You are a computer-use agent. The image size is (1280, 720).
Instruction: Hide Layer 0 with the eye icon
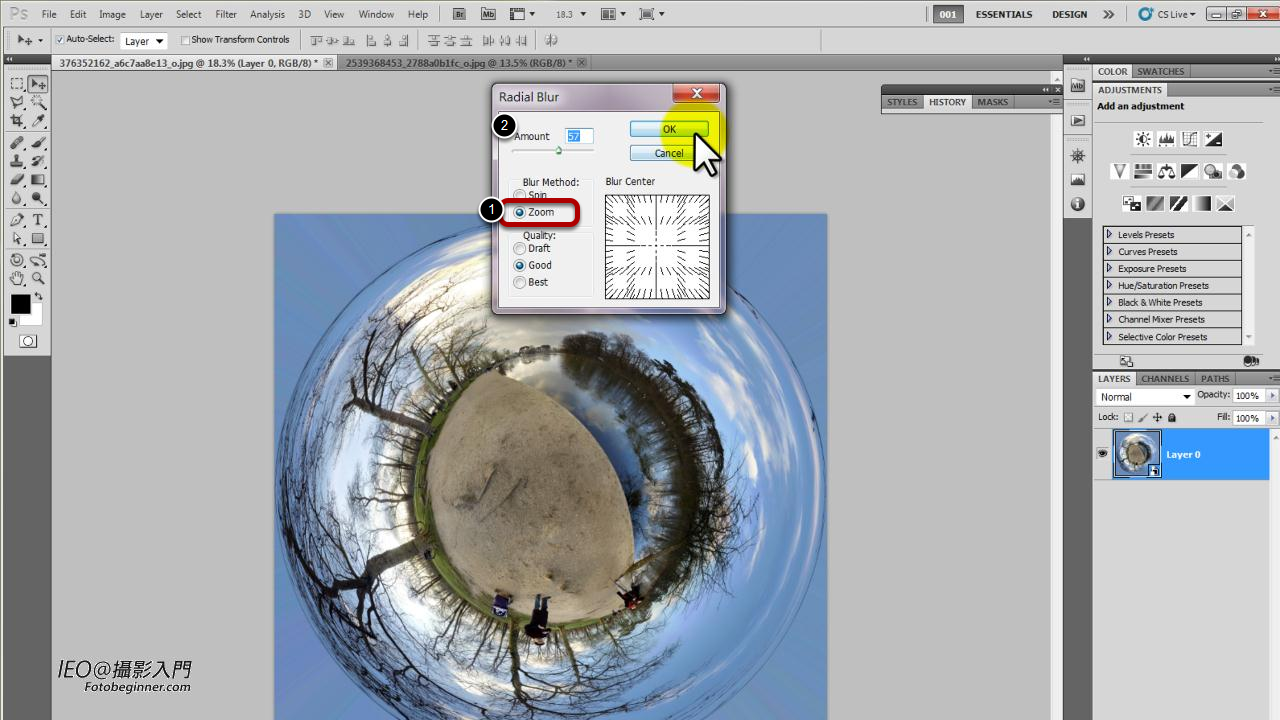pos(1102,453)
